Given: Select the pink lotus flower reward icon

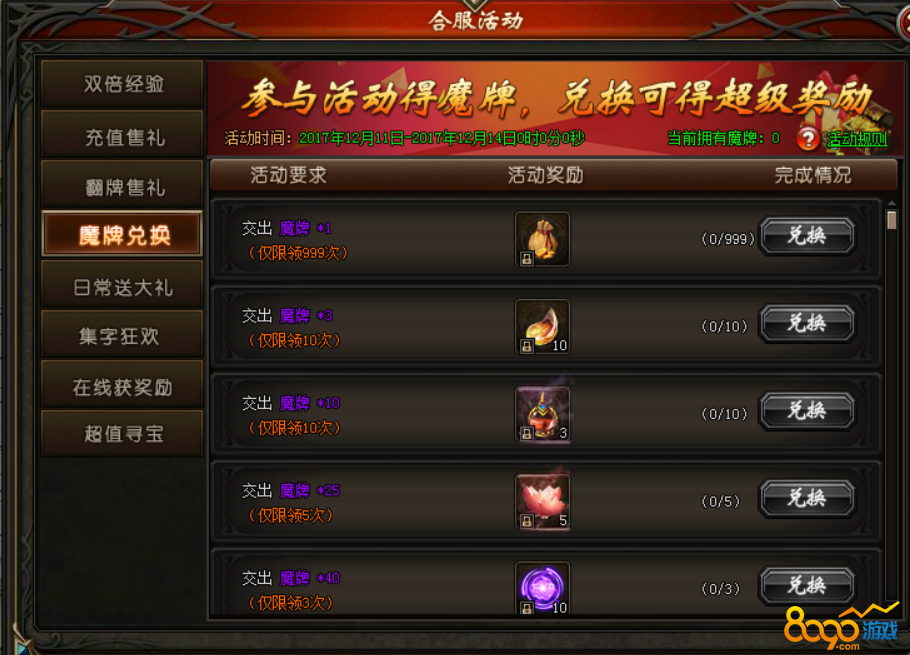Looking at the screenshot, I should click(542, 502).
